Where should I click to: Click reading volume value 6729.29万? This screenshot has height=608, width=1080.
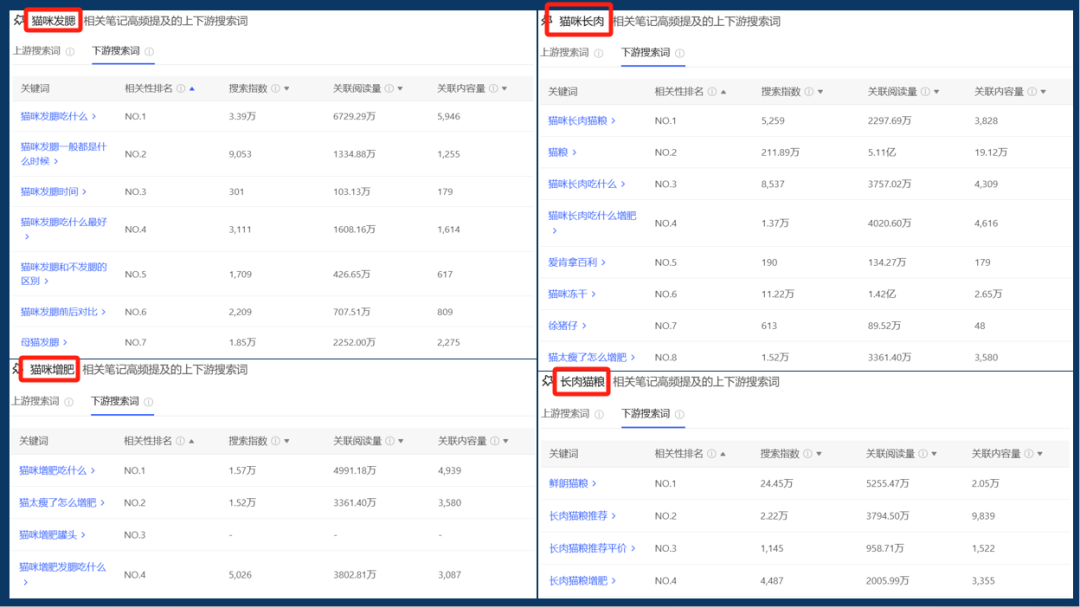[355, 116]
